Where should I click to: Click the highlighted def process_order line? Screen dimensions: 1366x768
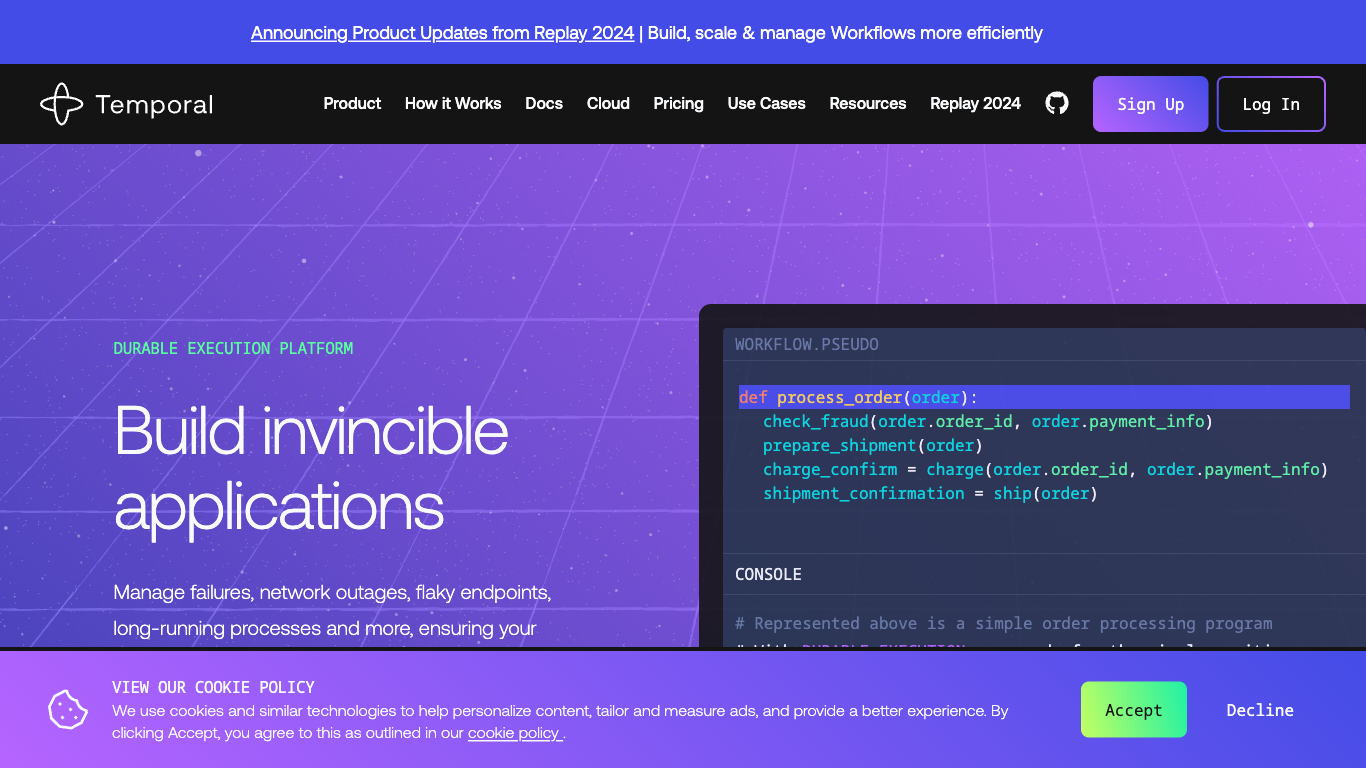[1044, 397]
